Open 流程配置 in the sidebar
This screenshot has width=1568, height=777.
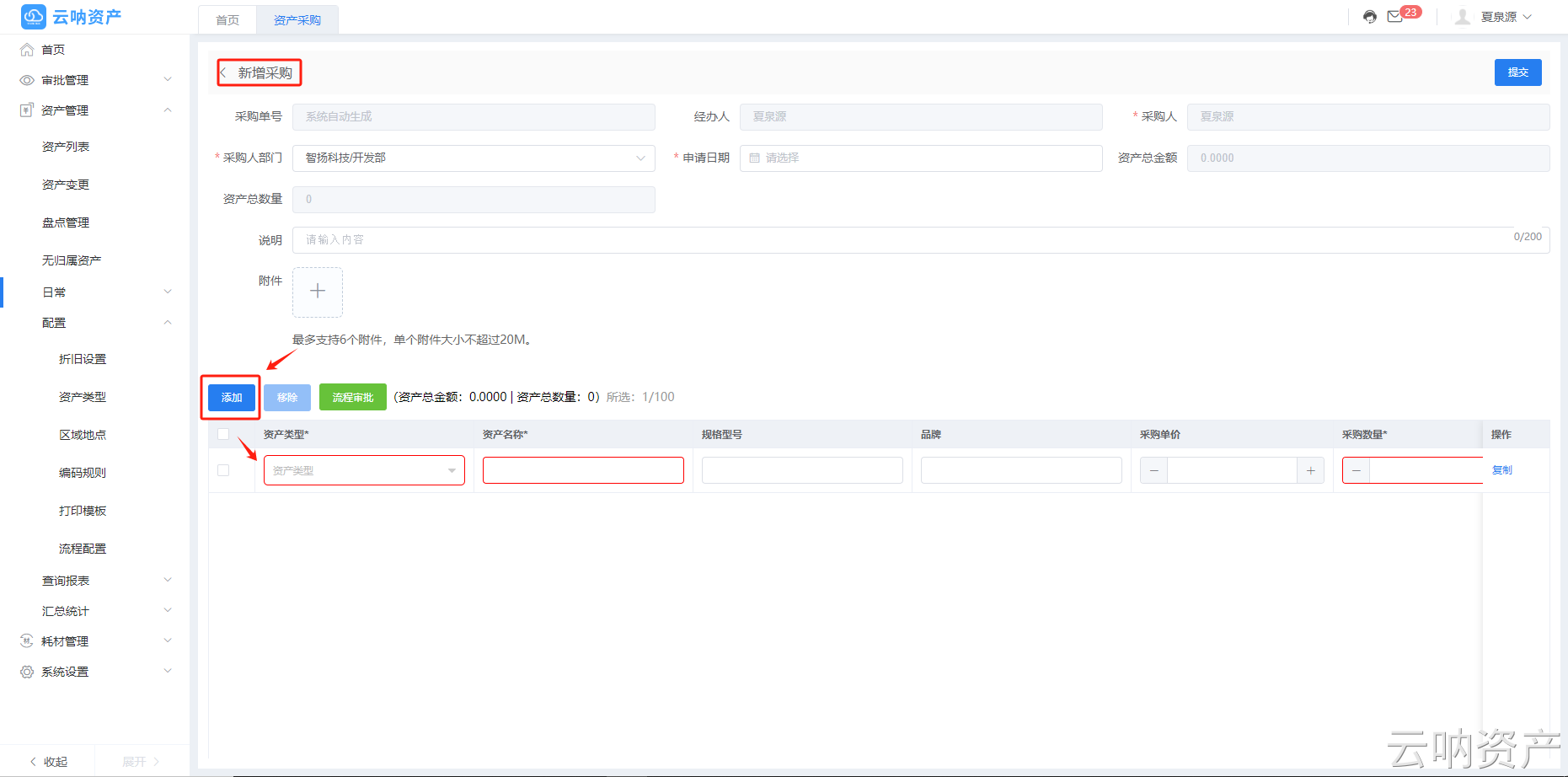(83, 549)
